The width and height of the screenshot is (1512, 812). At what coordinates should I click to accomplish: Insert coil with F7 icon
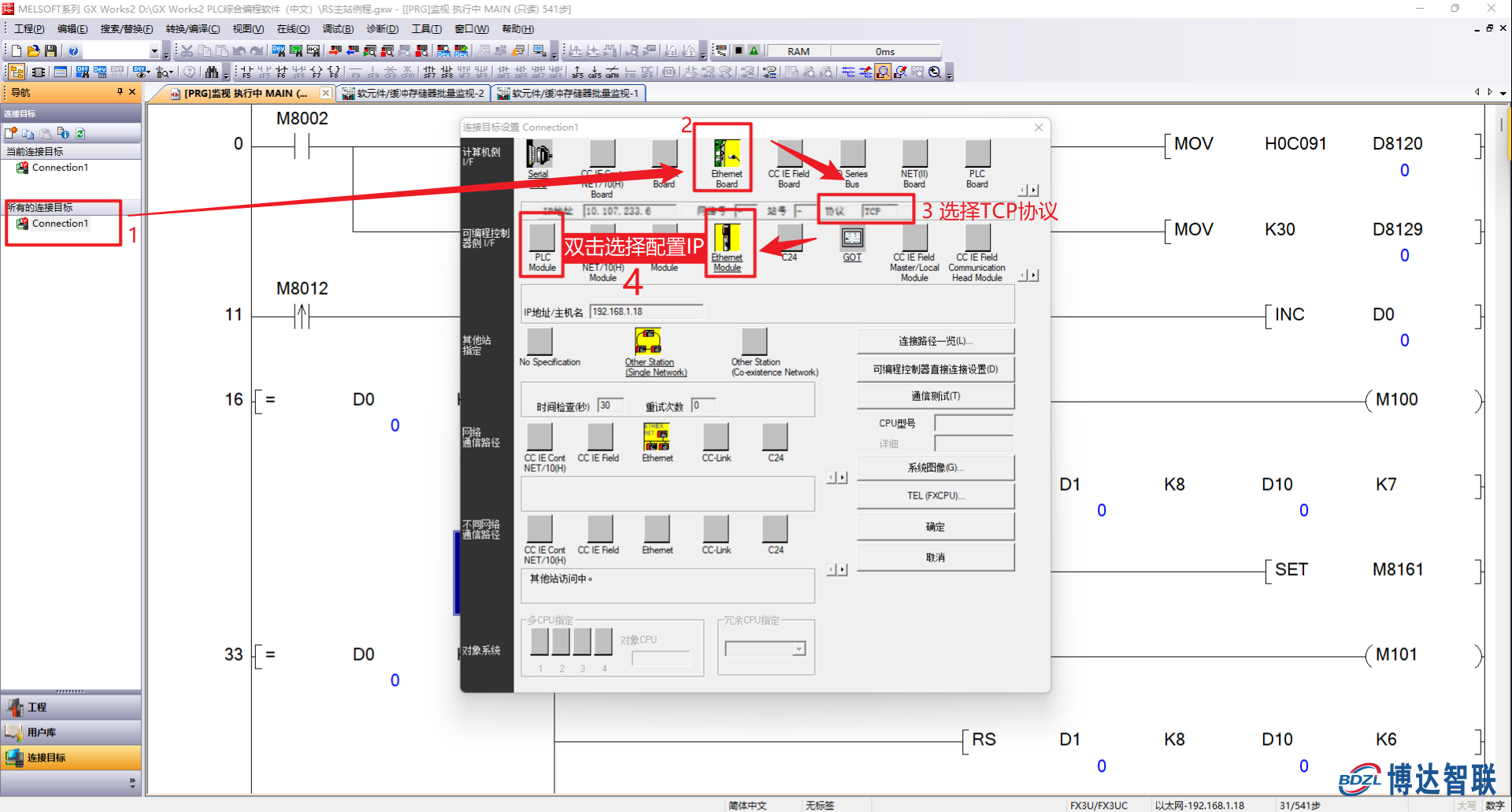tap(317, 72)
